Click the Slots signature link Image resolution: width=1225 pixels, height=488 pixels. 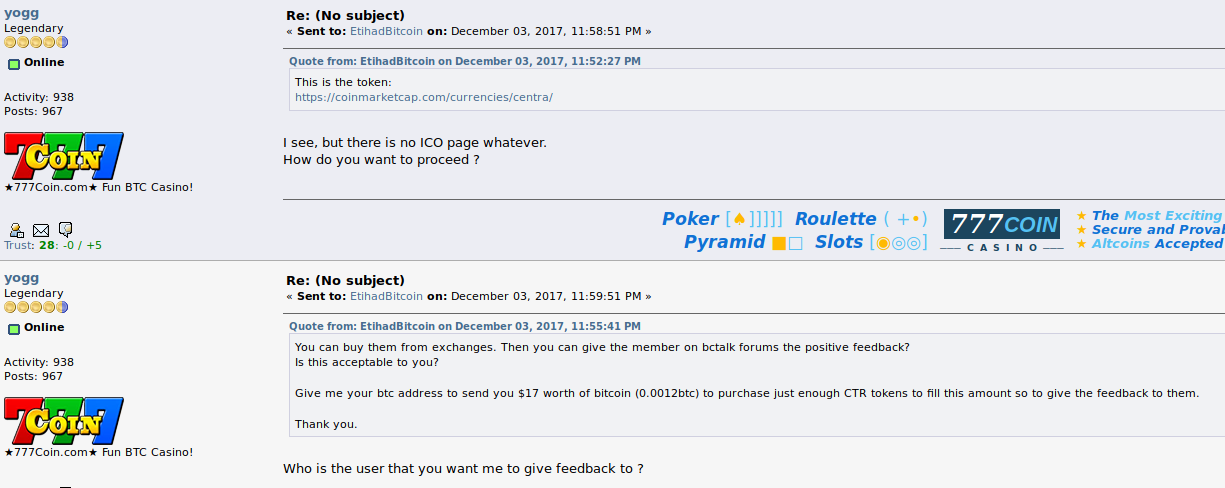838,242
